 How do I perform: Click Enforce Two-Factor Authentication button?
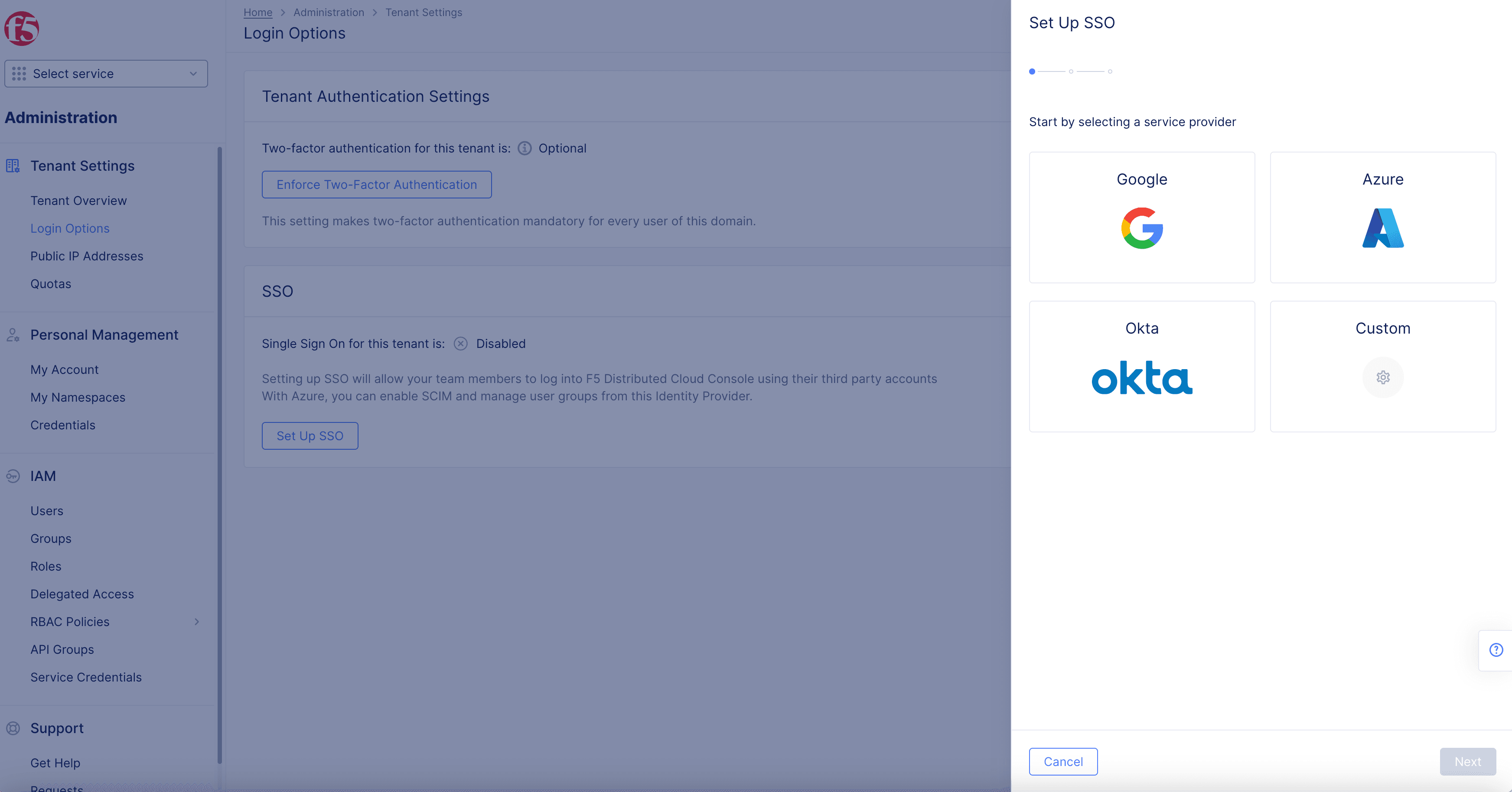pyautogui.click(x=377, y=185)
